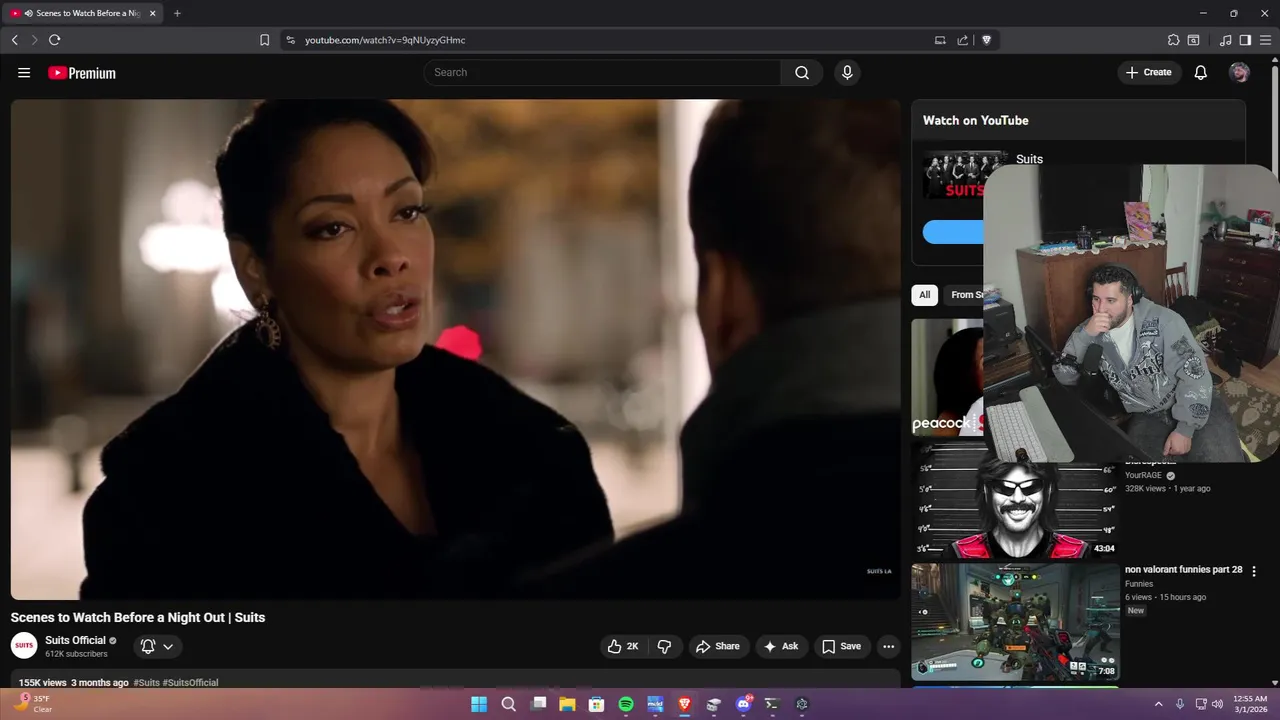
Task: Open the account avatar menu
Action: pyautogui.click(x=1239, y=73)
